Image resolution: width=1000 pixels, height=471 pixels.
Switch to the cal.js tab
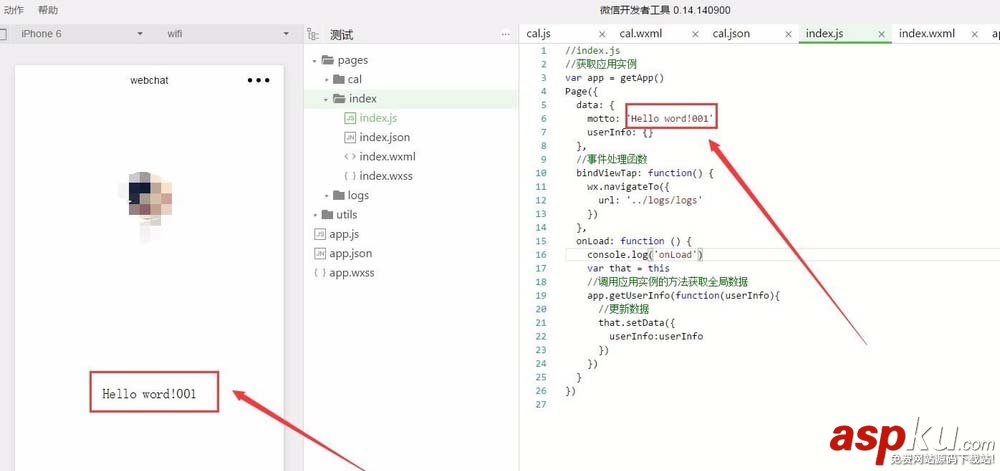pyautogui.click(x=538, y=34)
